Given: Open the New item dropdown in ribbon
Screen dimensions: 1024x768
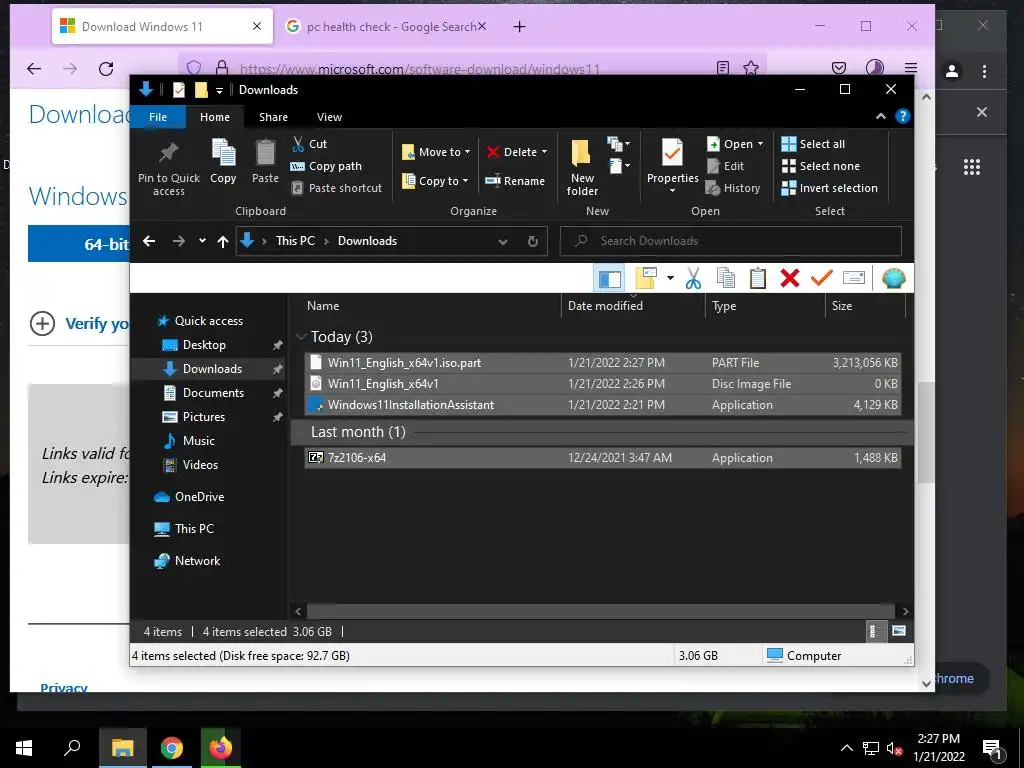Looking at the screenshot, I should coord(618,144).
